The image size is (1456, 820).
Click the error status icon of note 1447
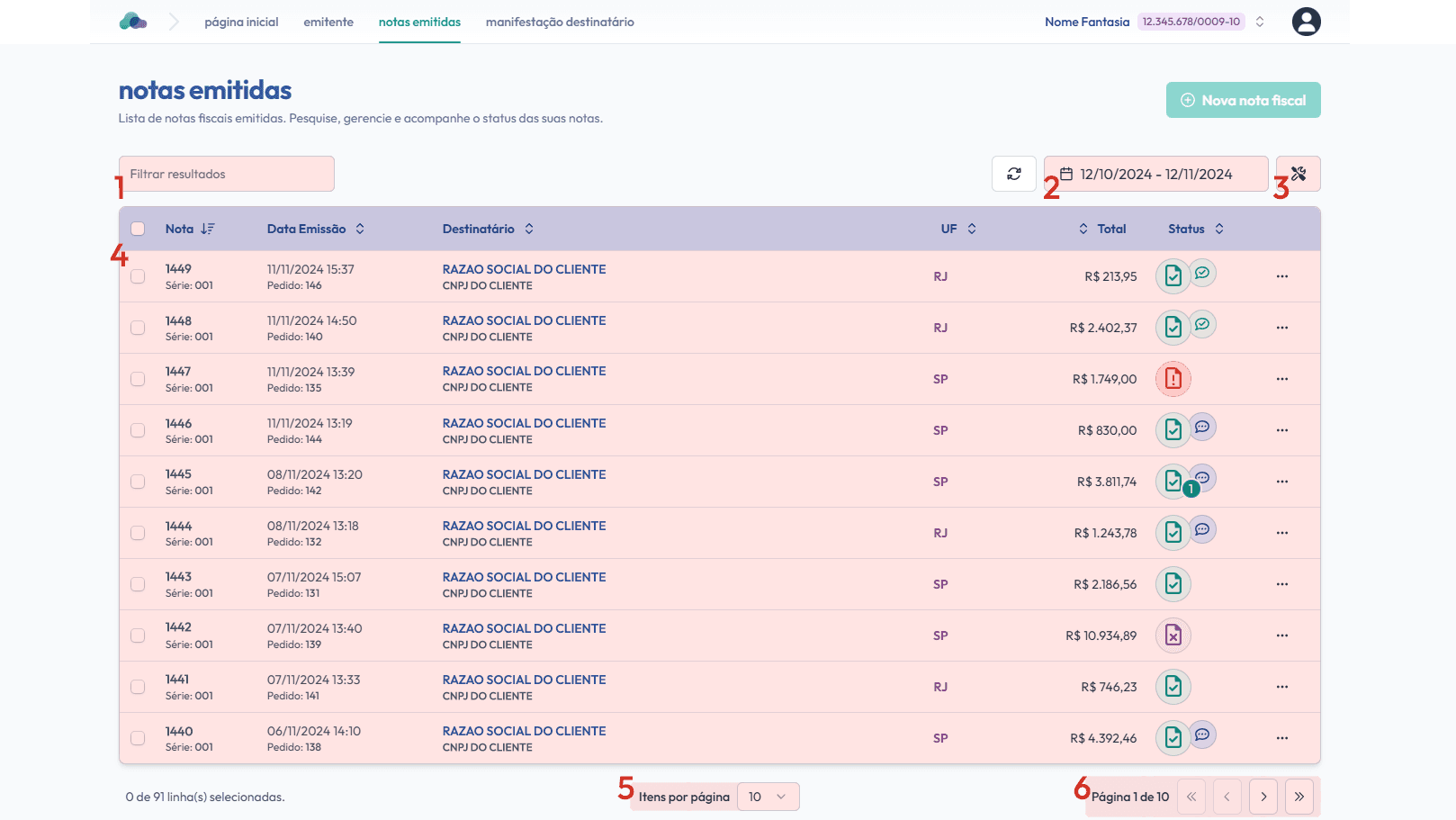(1173, 379)
